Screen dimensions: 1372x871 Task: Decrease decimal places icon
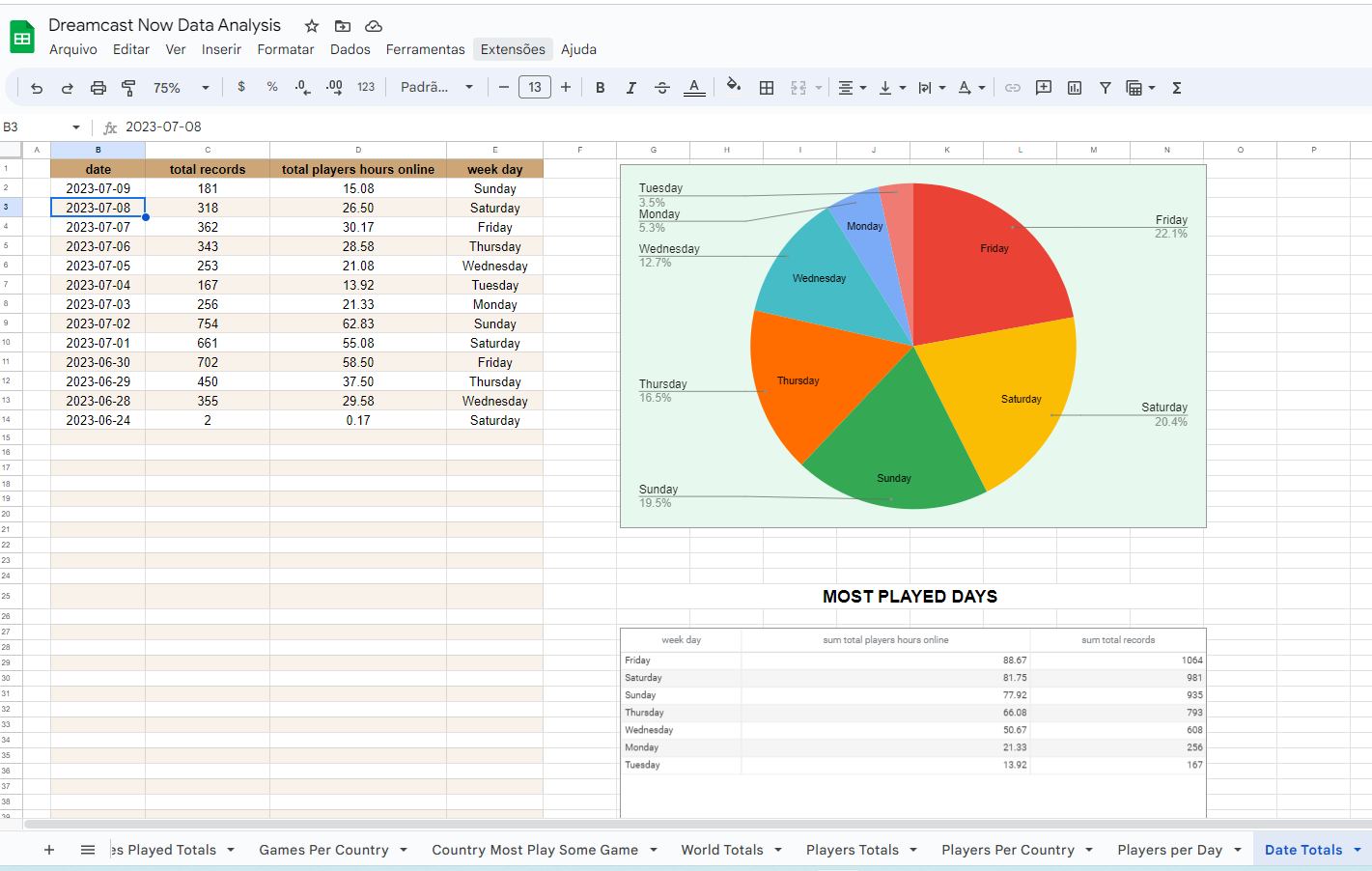click(303, 88)
